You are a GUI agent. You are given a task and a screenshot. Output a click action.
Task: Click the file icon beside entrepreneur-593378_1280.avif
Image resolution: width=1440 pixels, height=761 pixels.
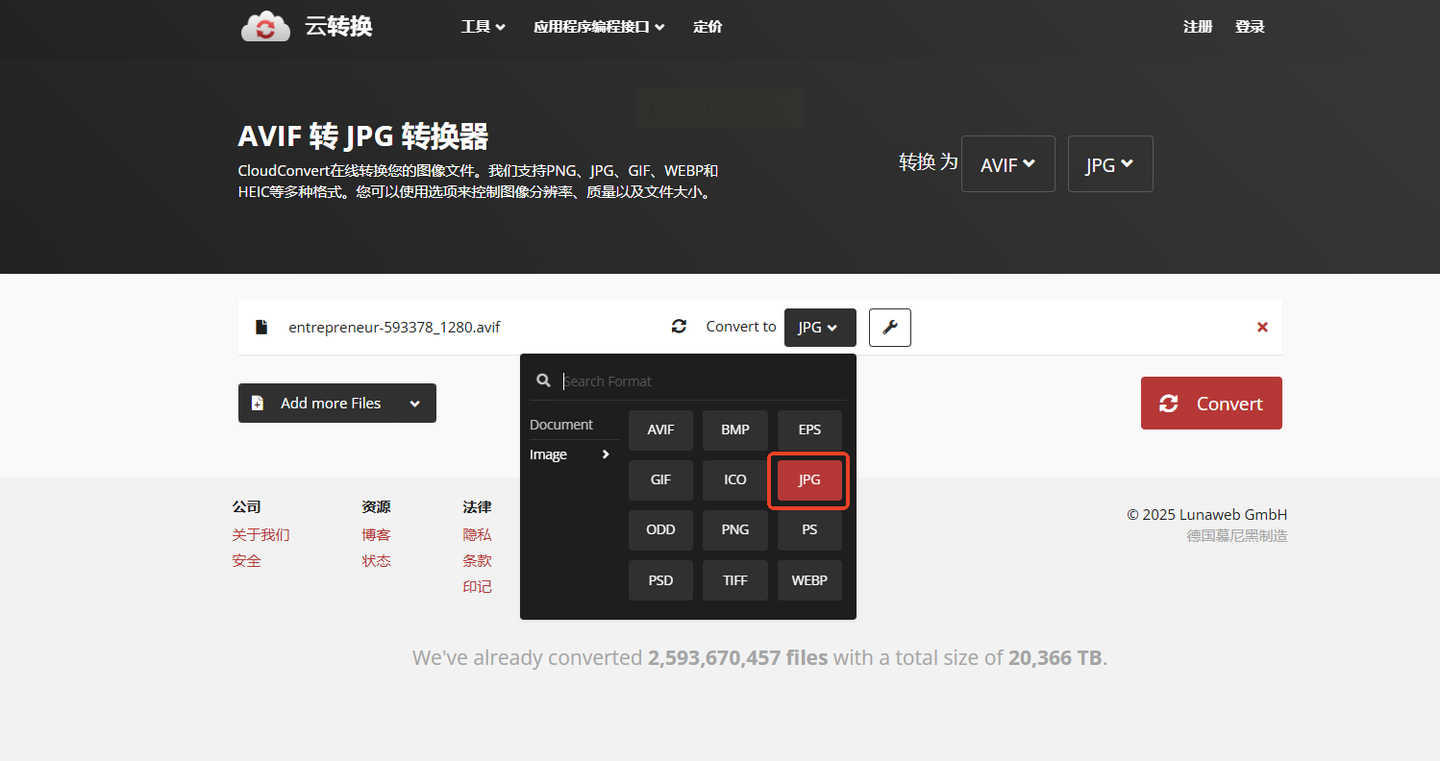[261, 327]
